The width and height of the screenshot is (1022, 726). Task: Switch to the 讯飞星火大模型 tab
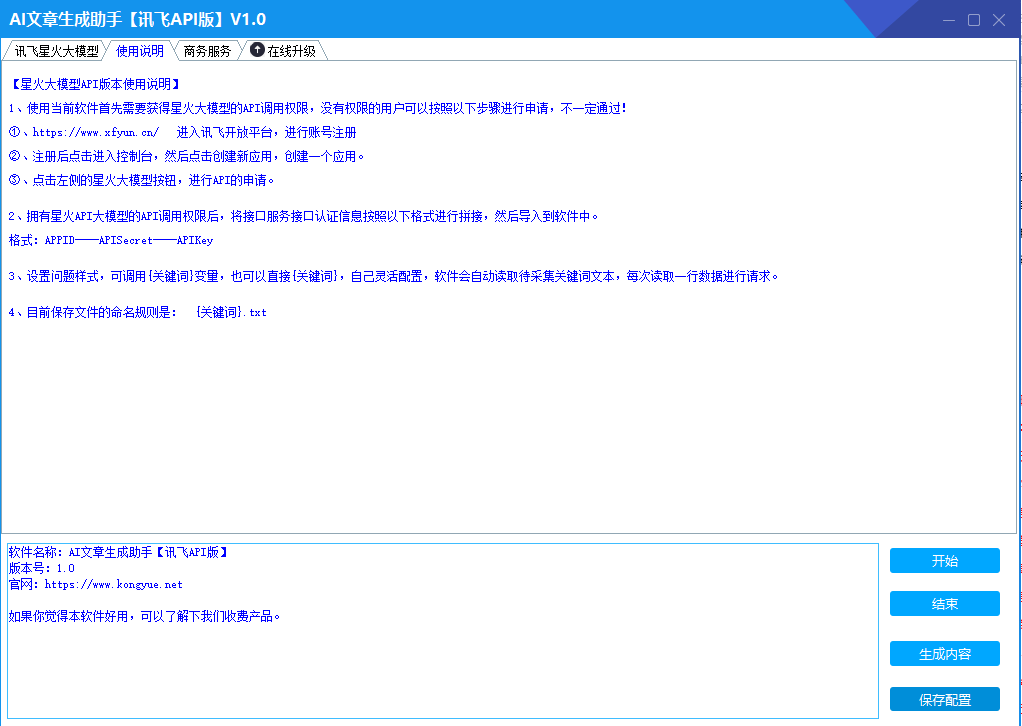point(56,51)
